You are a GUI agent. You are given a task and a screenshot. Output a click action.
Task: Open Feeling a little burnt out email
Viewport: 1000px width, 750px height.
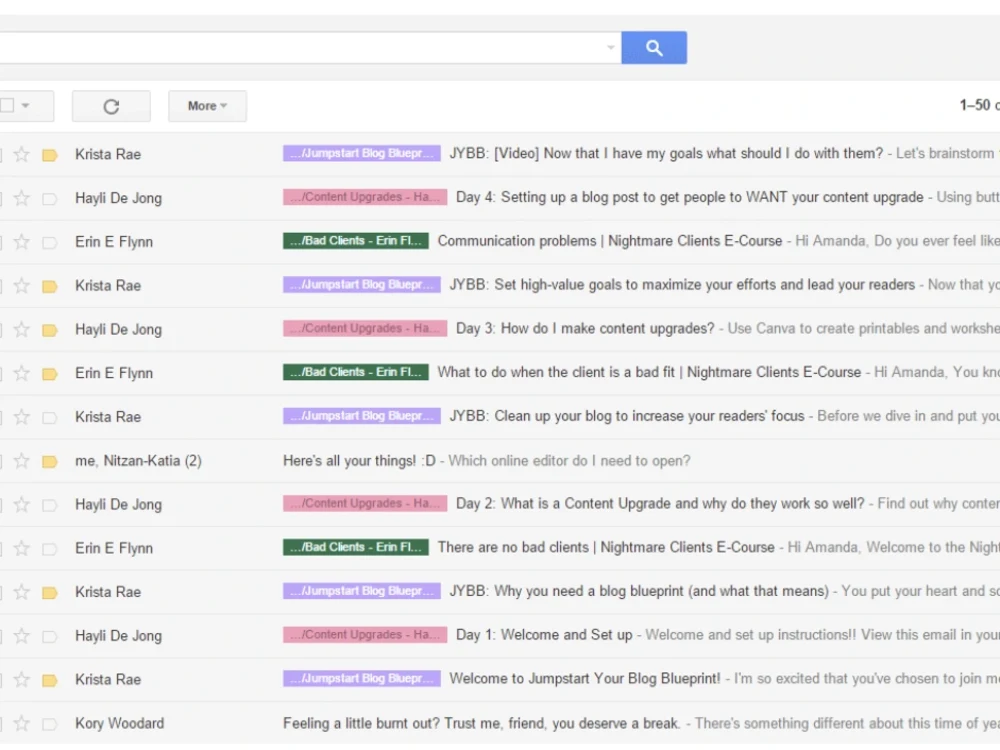[482, 723]
